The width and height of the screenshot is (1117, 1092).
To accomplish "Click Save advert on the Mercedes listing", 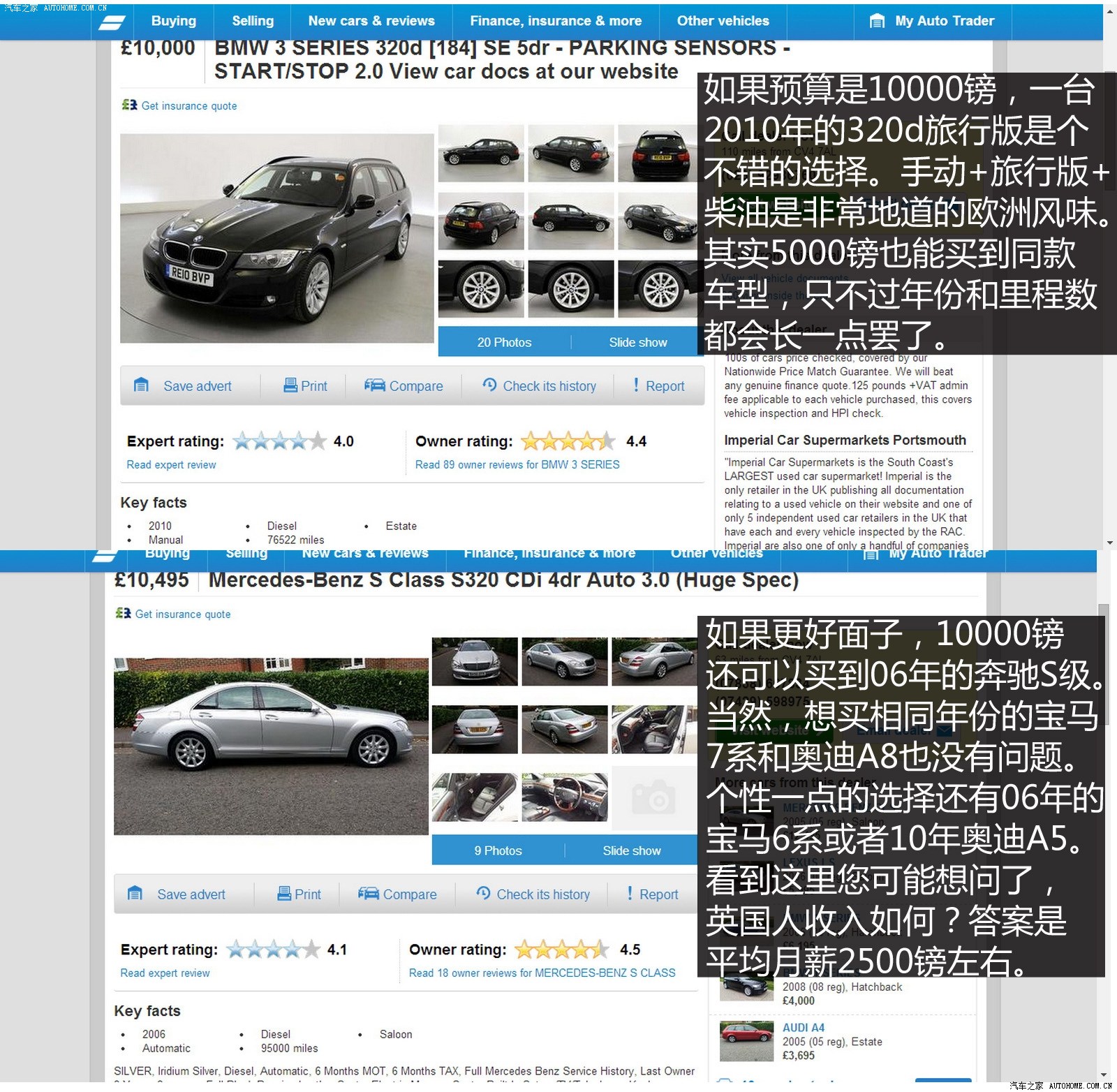I will [191, 894].
